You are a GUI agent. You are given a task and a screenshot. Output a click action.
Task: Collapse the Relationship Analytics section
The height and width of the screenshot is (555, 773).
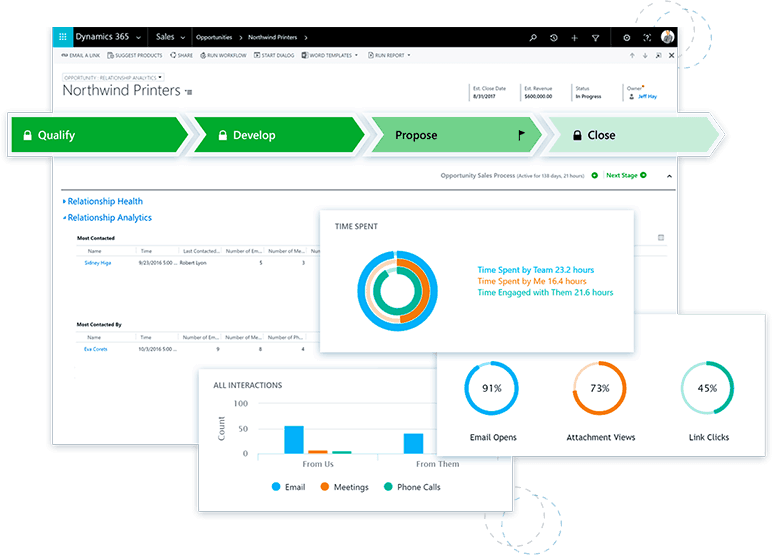tap(107, 217)
